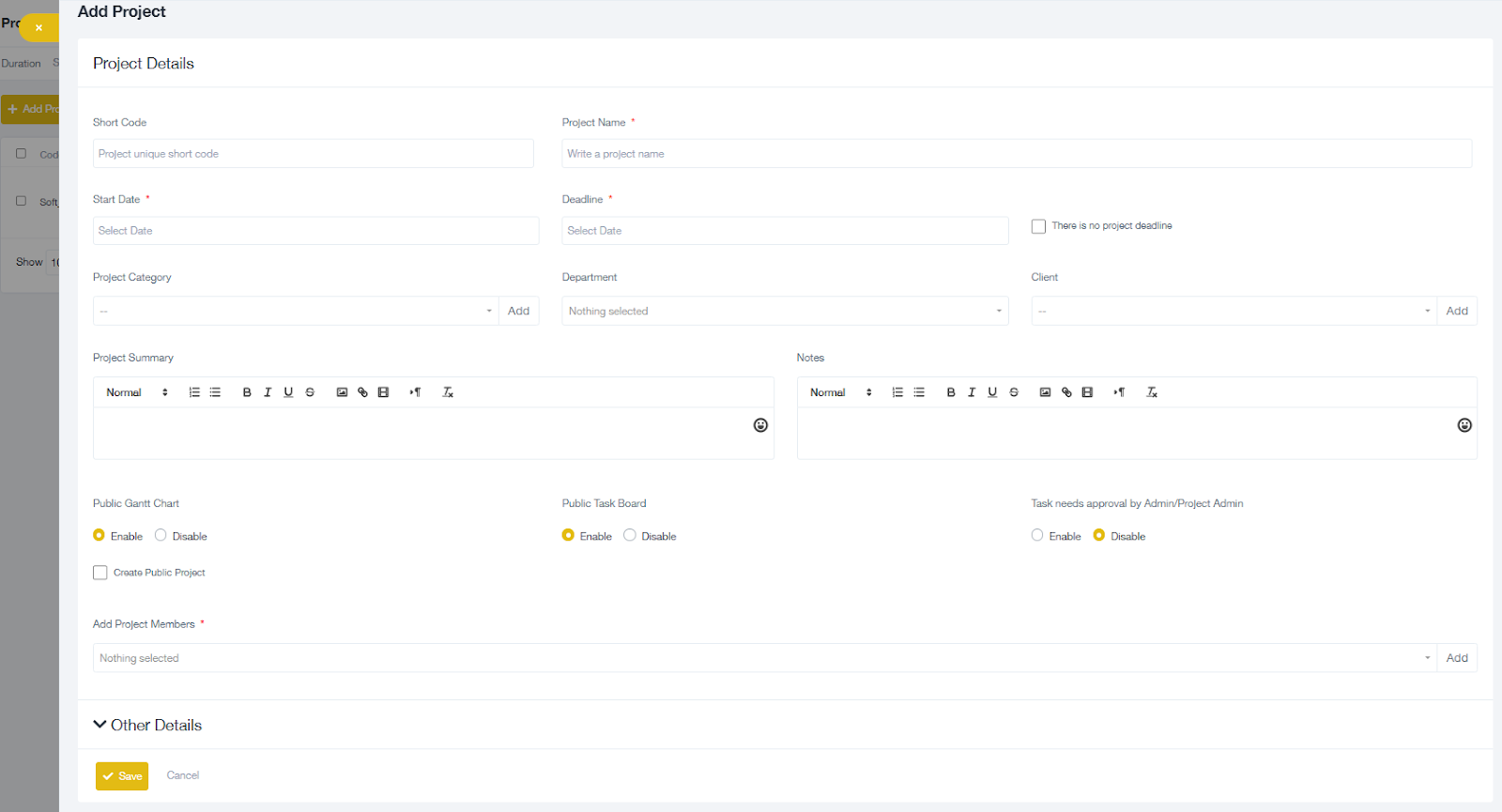Insert bullet list in Notes editor
The height and width of the screenshot is (812, 1502).
(x=919, y=392)
